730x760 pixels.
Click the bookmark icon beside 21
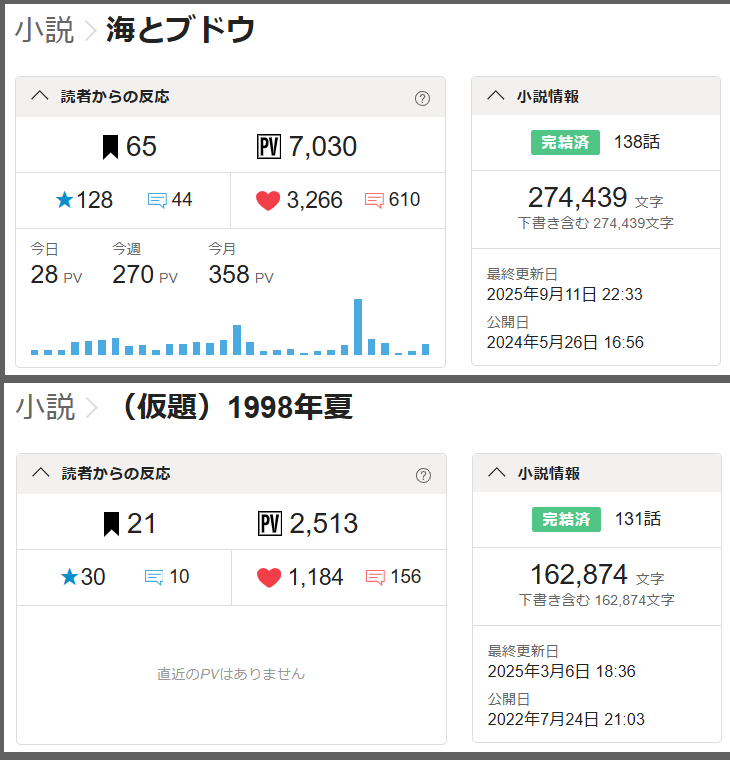click(x=111, y=523)
